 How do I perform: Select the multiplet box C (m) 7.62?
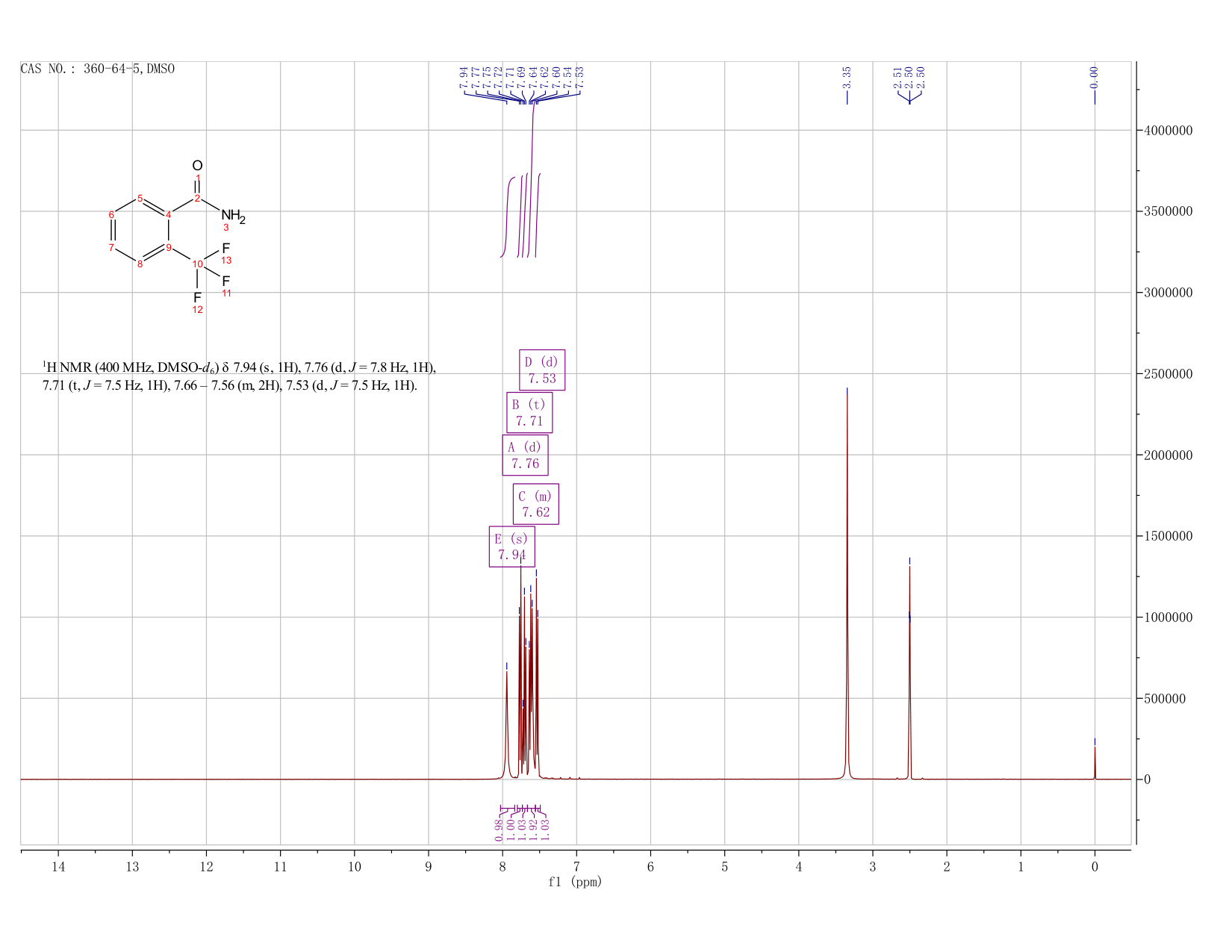coord(535,504)
